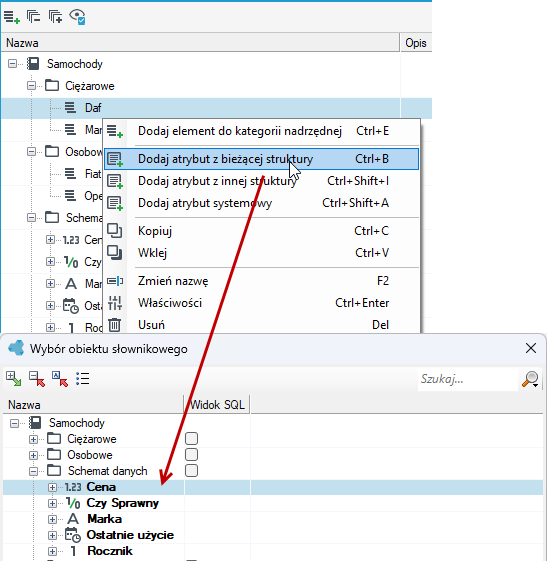
Task: Click the trash icon beside Usuń
Action: (114, 325)
